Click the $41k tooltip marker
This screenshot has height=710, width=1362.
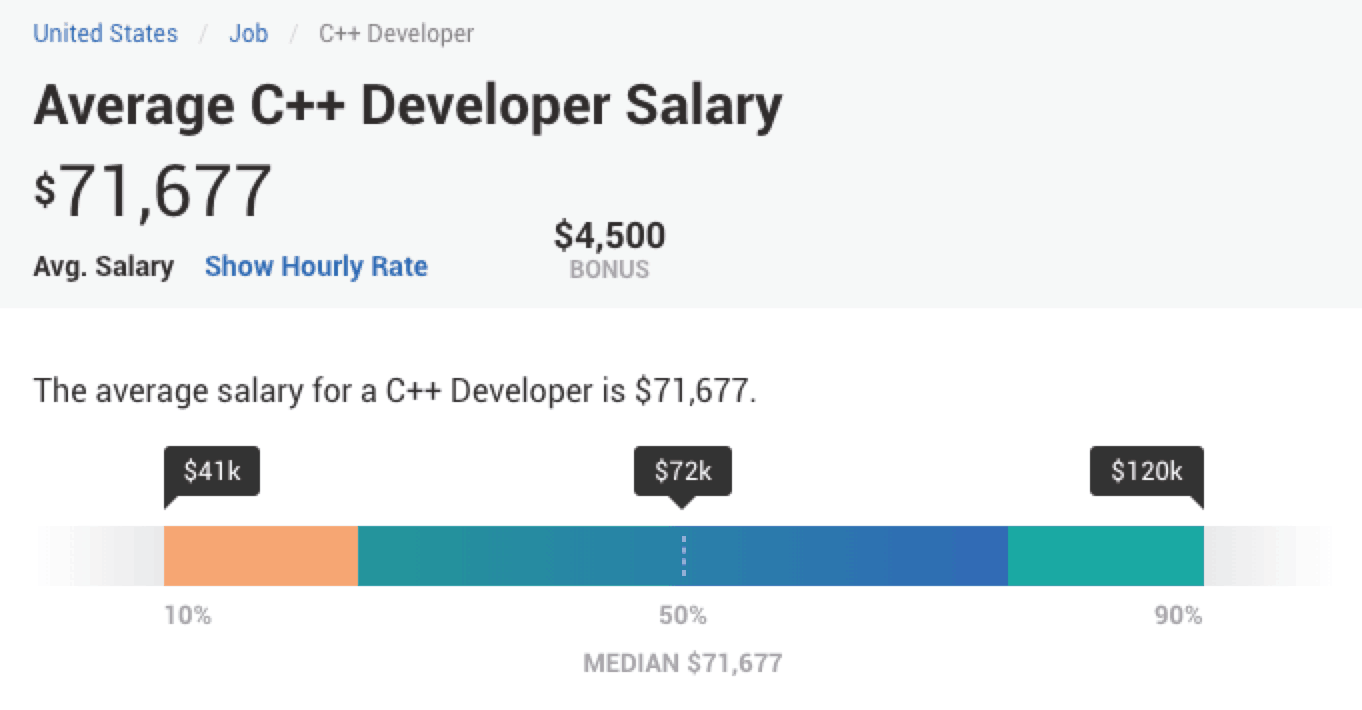pos(212,471)
